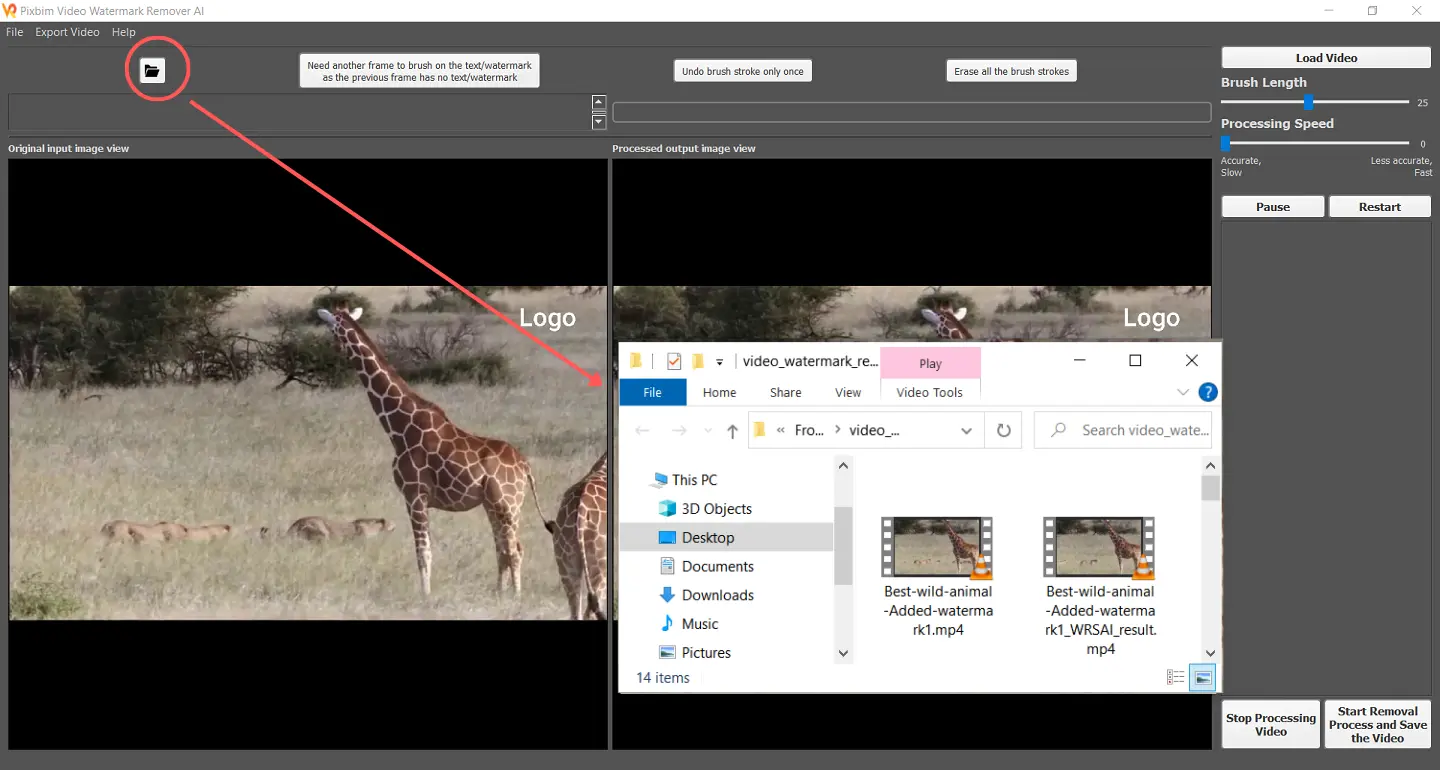Pause the video processing

coord(1273,207)
